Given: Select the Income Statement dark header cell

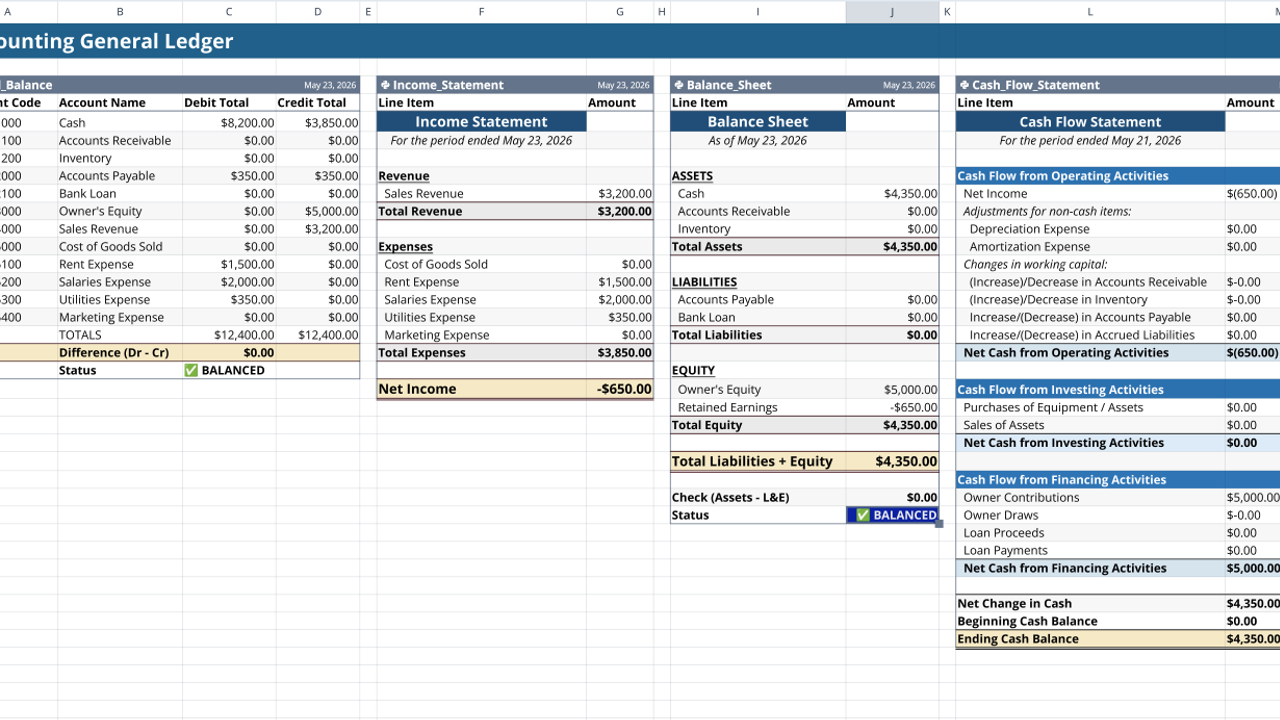Looking at the screenshot, I should point(481,122).
